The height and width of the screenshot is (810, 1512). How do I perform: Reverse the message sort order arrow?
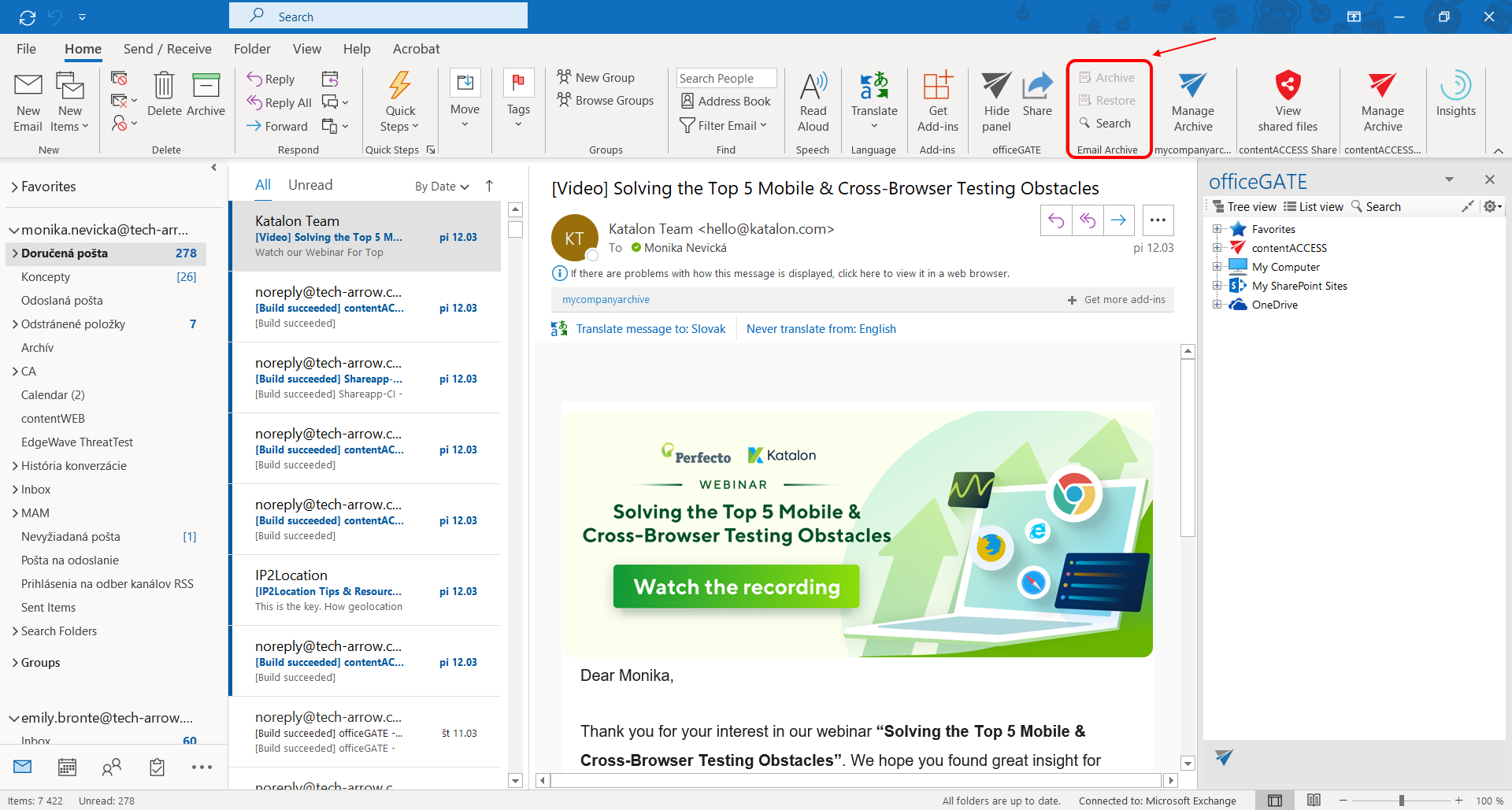pyautogui.click(x=489, y=186)
